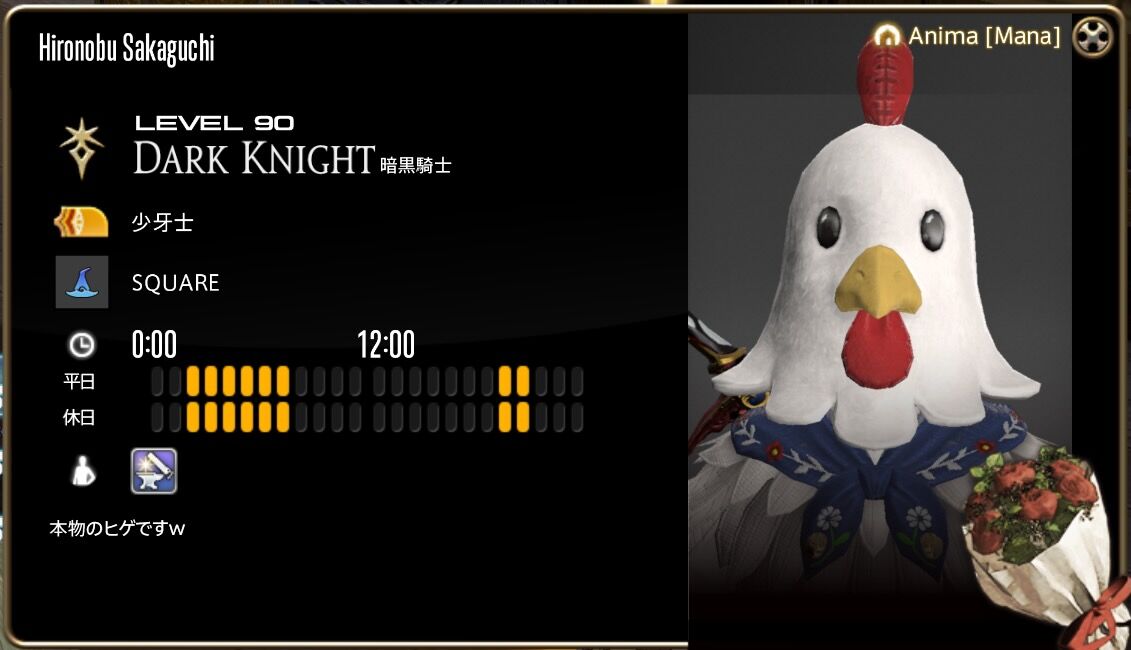Click the SQUARE Free Company name
1131x650 pixels.
(x=175, y=283)
